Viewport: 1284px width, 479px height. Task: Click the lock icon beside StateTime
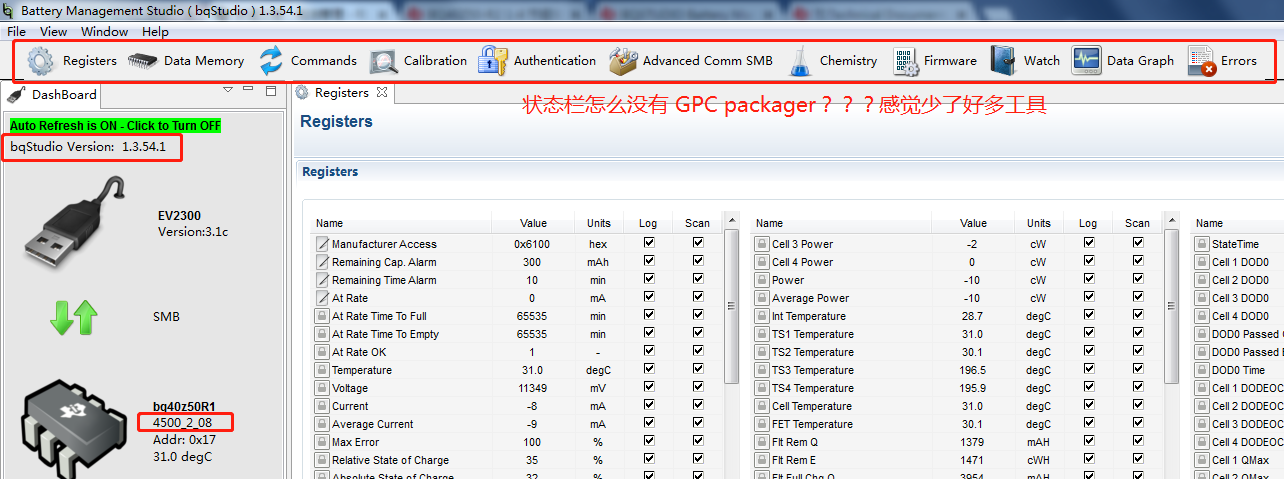coord(1202,243)
